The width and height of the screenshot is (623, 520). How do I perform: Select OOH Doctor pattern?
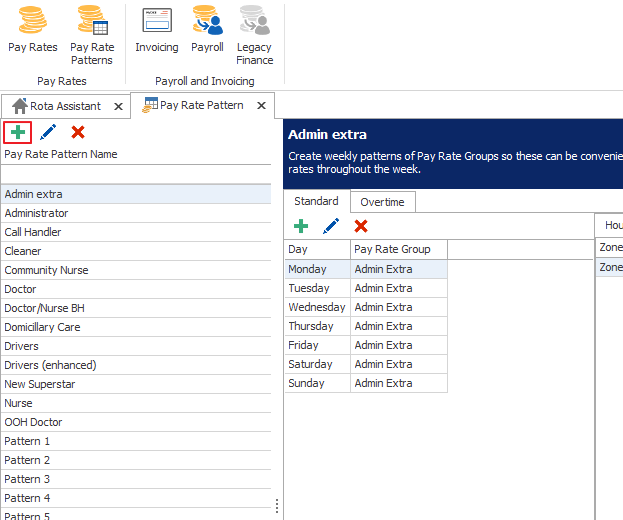click(136, 422)
